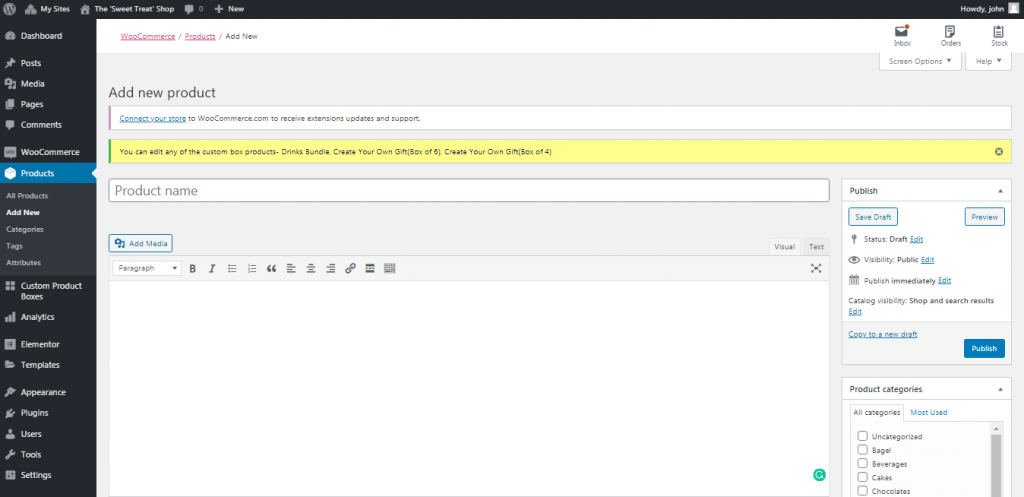Check the Bagel category
Image resolution: width=1024 pixels, height=497 pixels.
pyautogui.click(x=862, y=450)
